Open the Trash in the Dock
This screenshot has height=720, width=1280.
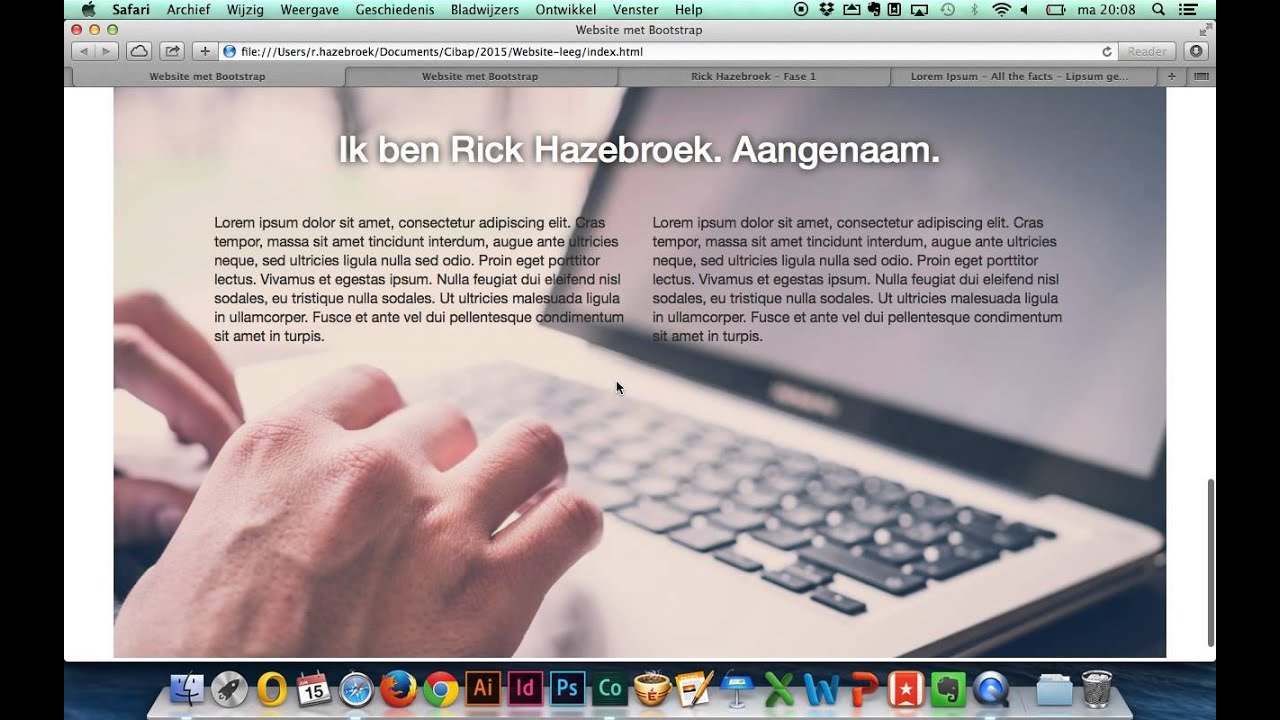pyautogui.click(x=1097, y=688)
